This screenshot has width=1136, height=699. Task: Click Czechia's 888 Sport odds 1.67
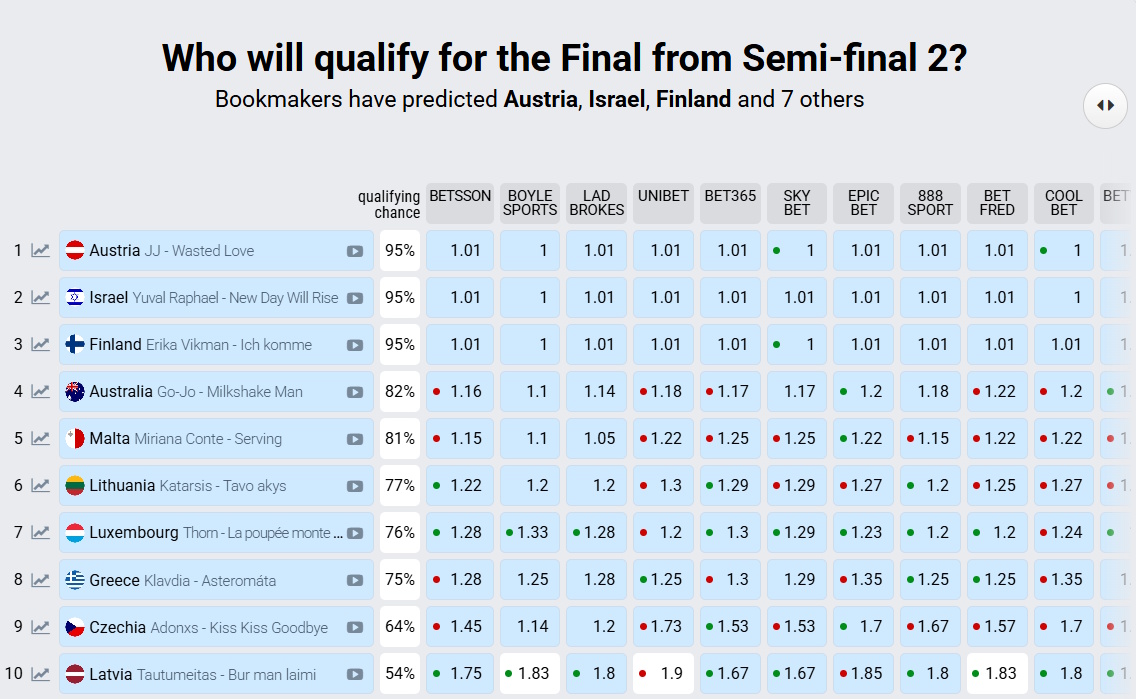(930, 627)
